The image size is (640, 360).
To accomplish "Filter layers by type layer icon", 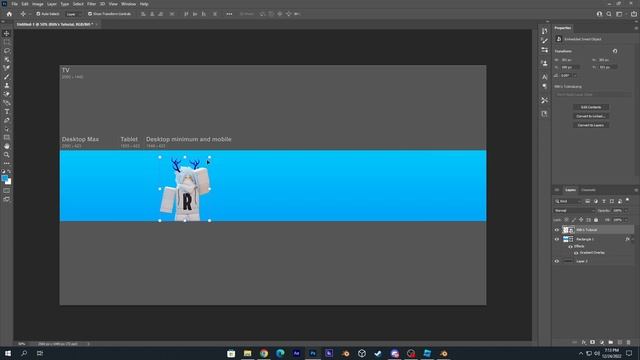I will [x=604, y=201].
